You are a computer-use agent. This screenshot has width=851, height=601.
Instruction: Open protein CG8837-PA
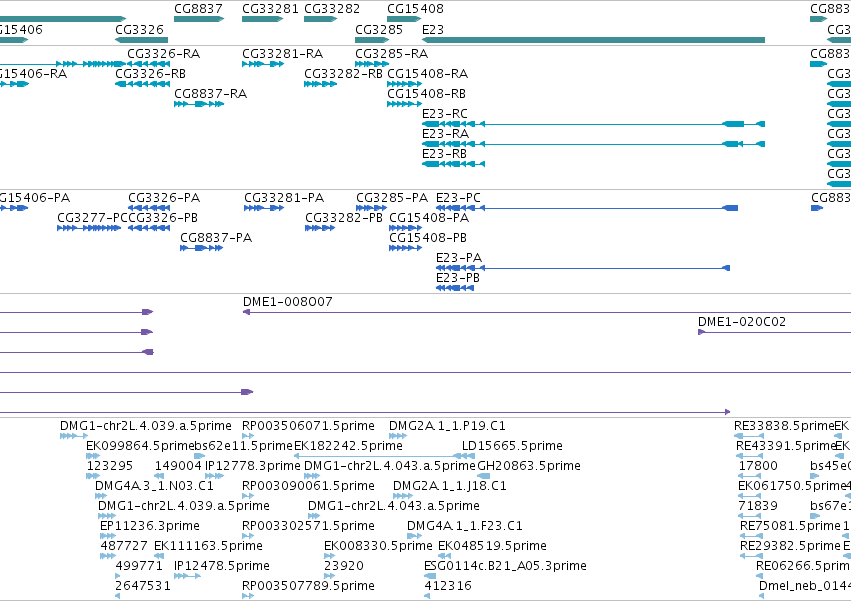pyautogui.click(x=201, y=248)
